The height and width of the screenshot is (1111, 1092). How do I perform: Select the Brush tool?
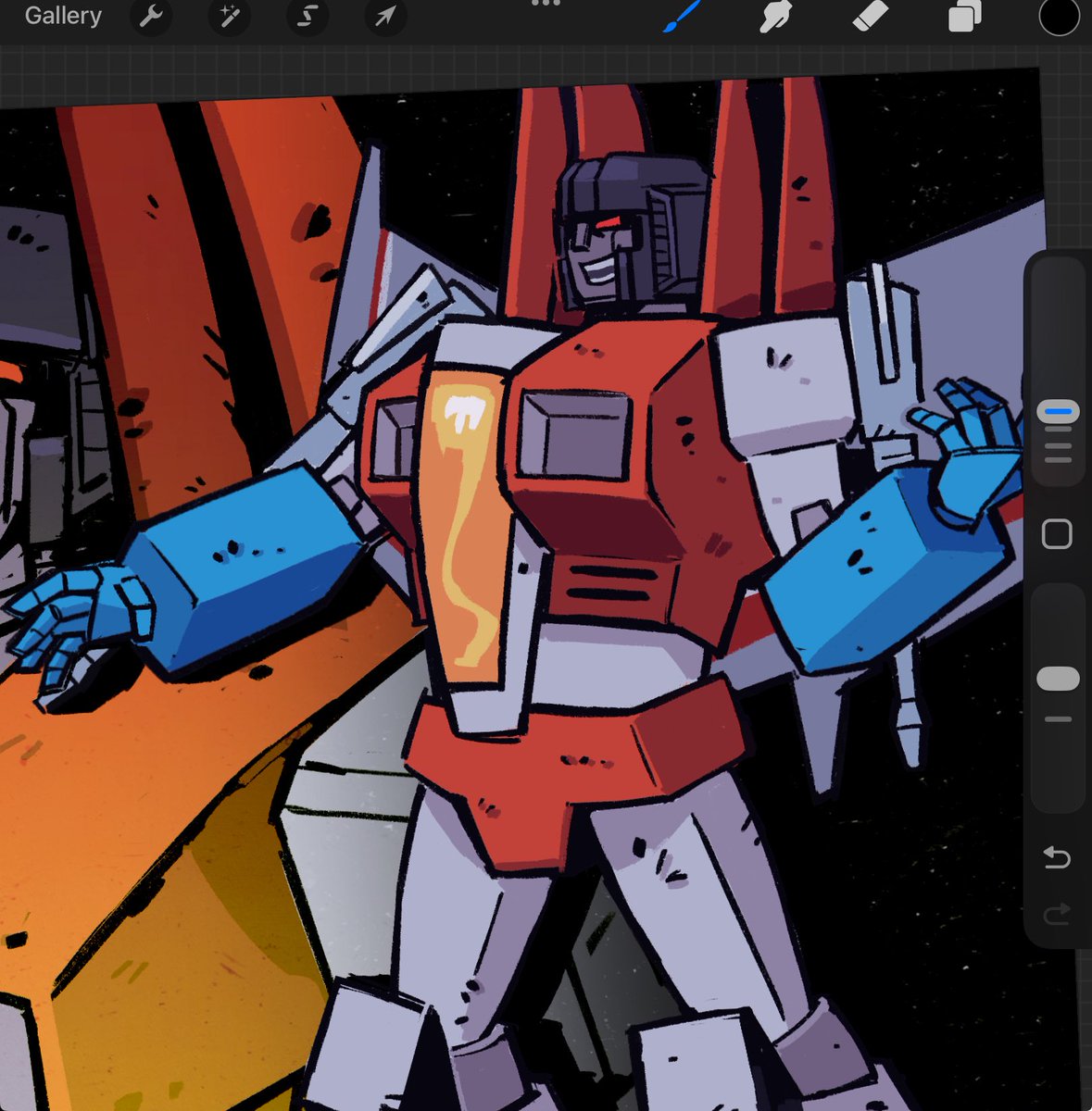(684, 16)
